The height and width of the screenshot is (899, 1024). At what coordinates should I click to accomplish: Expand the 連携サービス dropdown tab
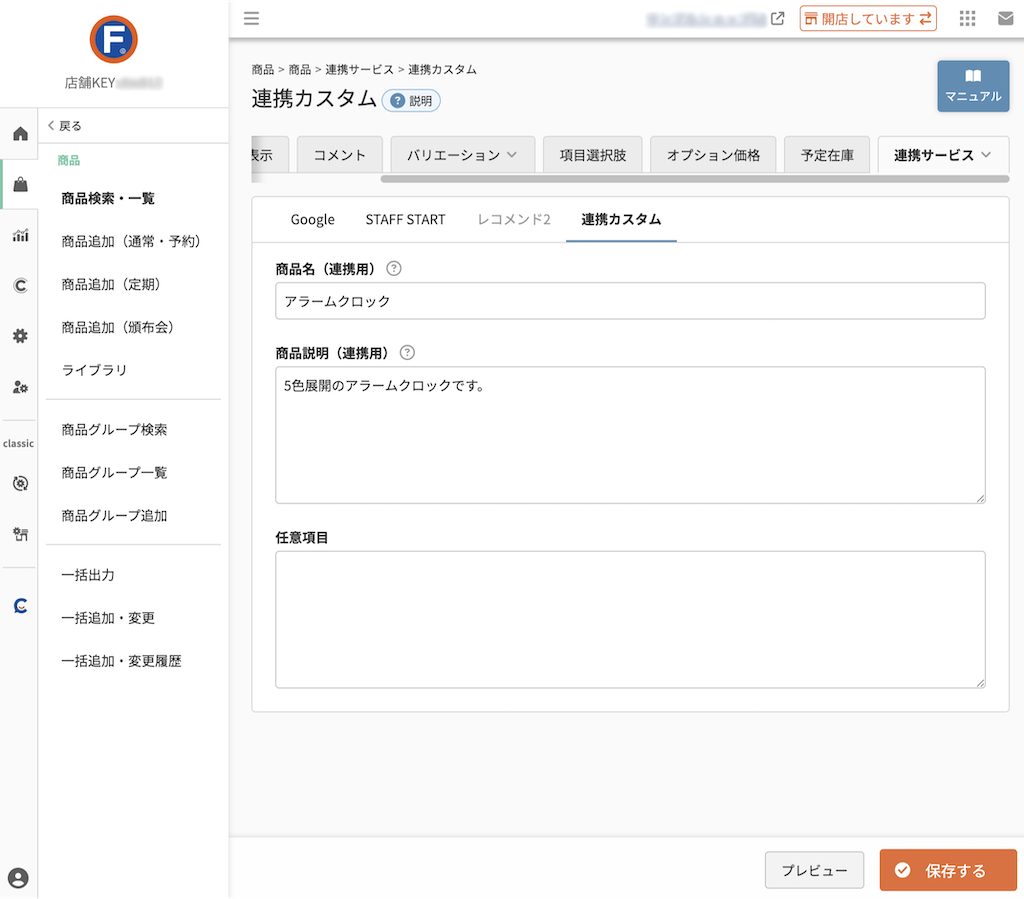click(943, 155)
